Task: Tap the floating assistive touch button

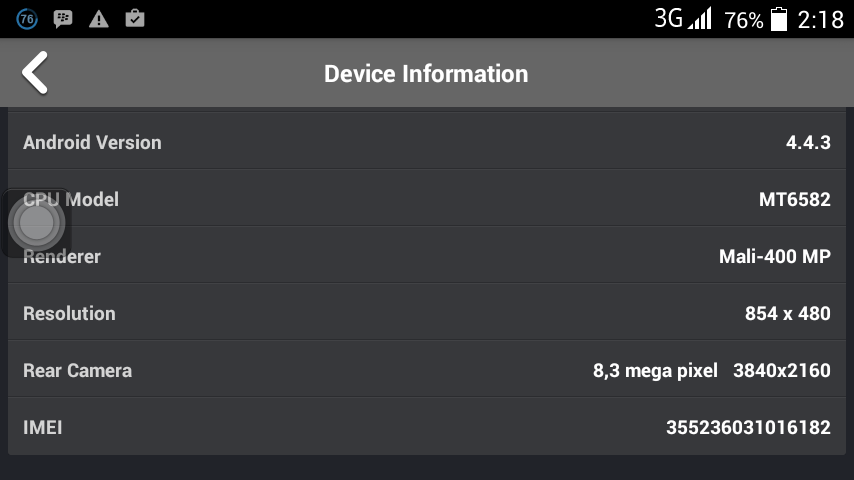Action: [x=37, y=223]
